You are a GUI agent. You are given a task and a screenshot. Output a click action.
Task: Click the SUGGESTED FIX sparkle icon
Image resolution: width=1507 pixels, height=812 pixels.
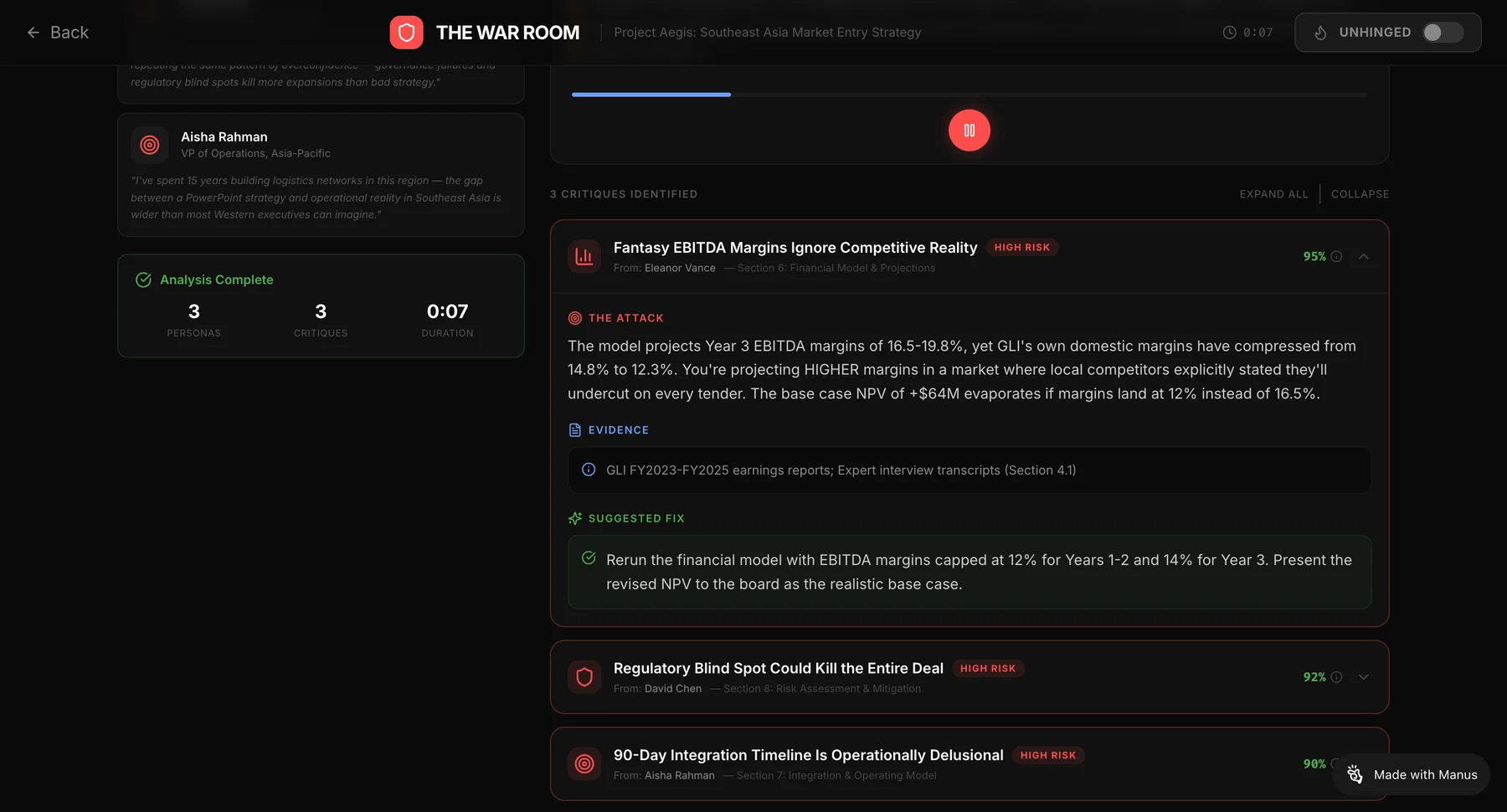click(x=575, y=519)
